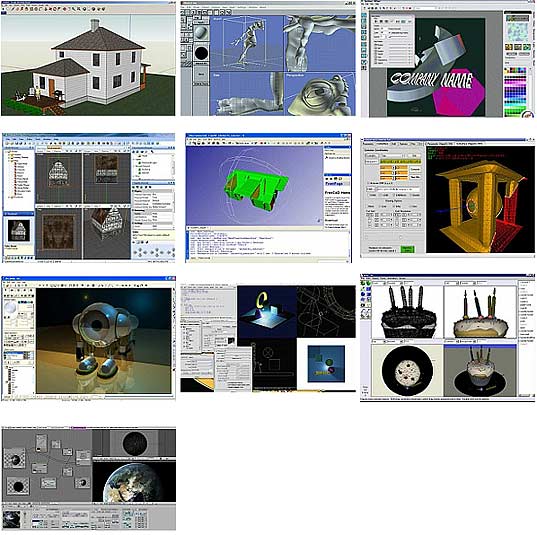Click the white material sphere preview, robot window
This screenshot has width=537, height=535.
(10, 307)
